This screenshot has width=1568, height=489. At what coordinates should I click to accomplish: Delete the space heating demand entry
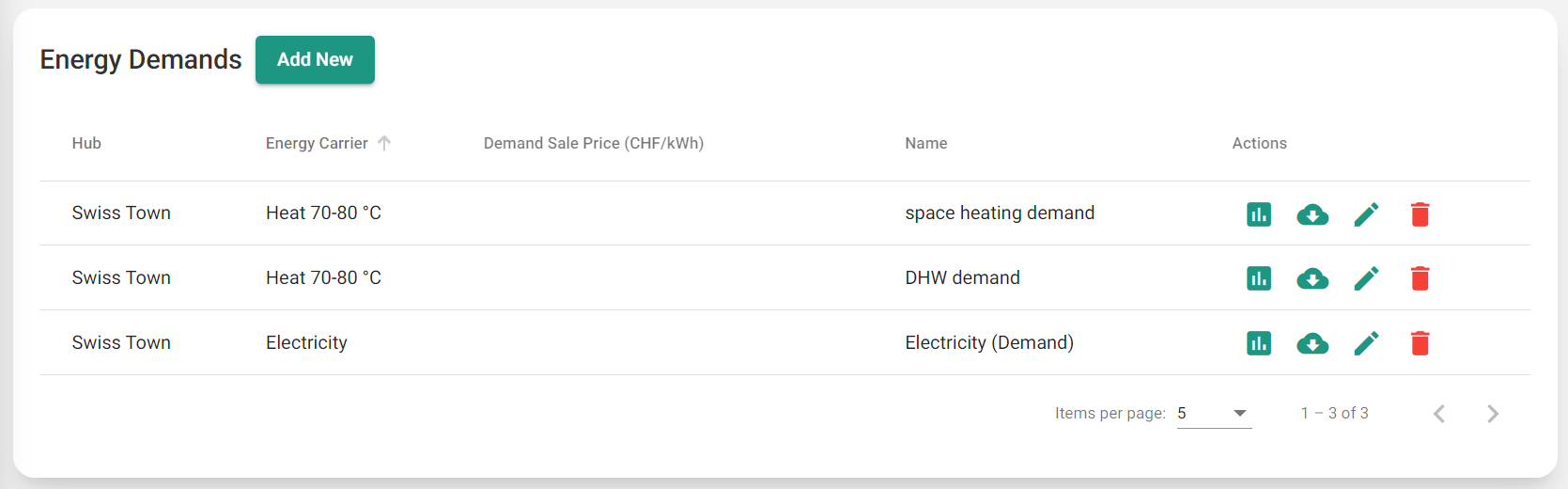point(1420,214)
